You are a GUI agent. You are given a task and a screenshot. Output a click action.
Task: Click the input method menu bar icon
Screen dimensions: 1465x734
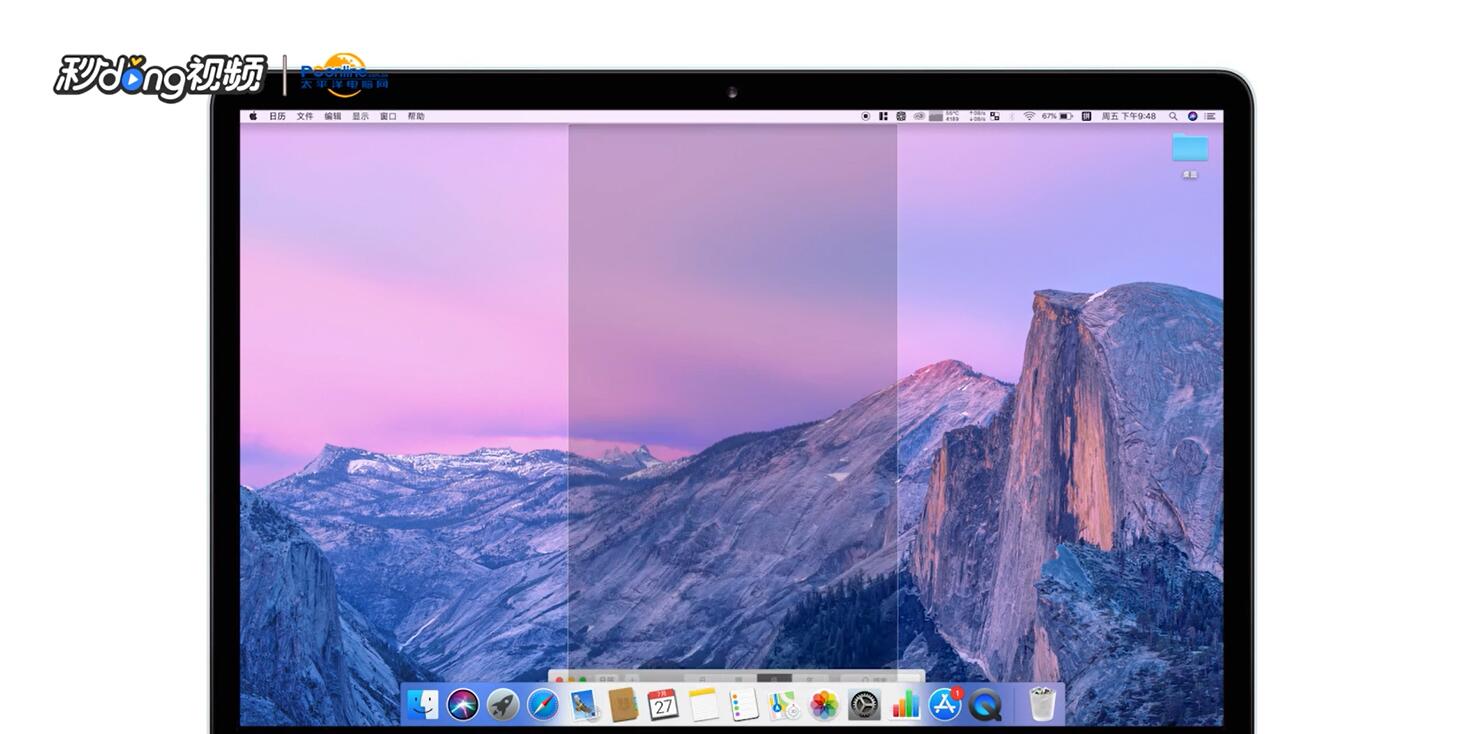click(1086, 116)
